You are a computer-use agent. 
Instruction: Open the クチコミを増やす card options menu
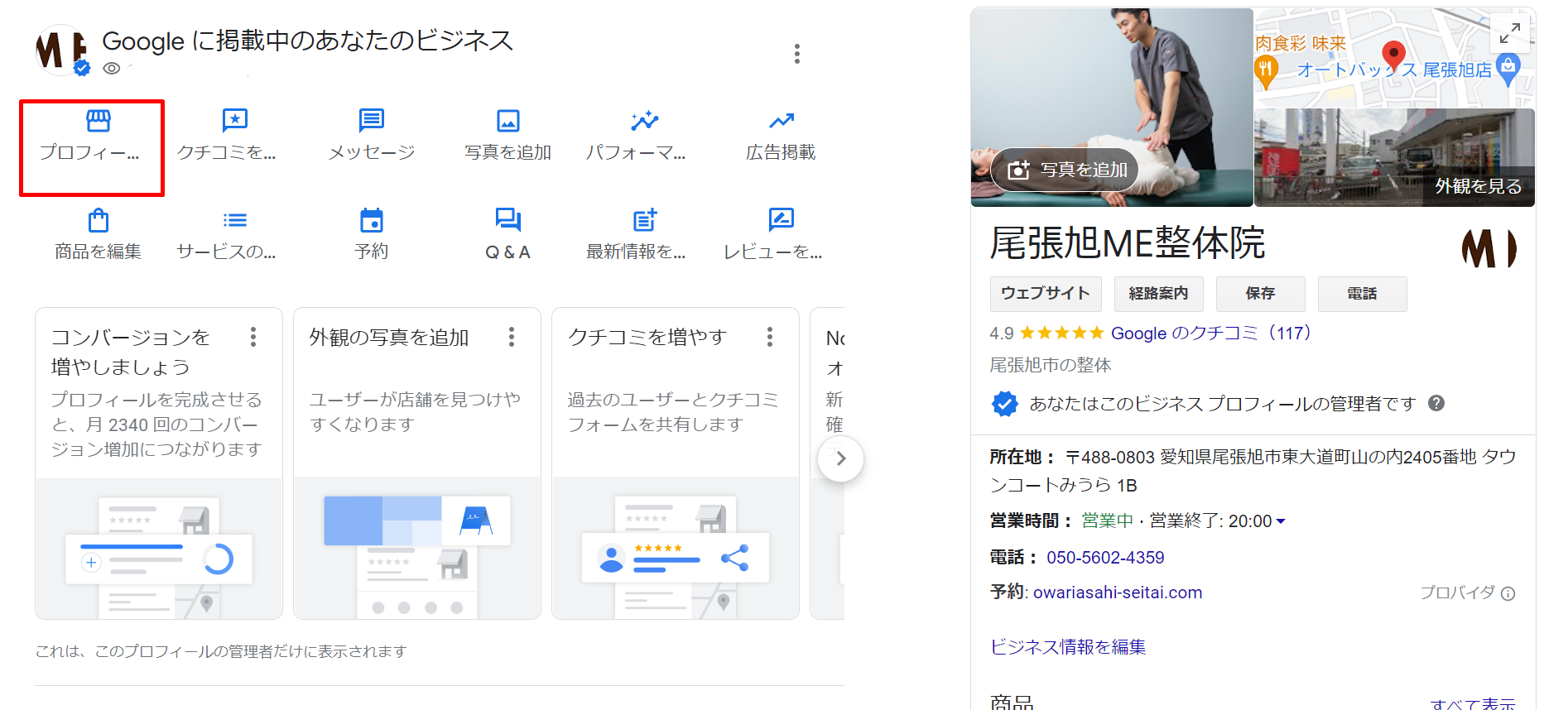tap(770, 337)
